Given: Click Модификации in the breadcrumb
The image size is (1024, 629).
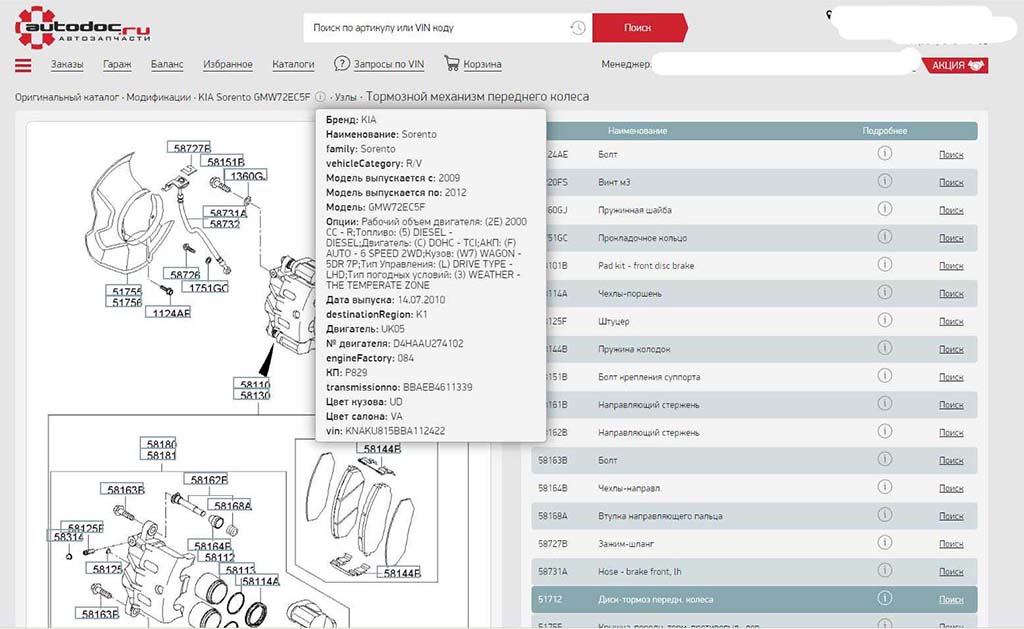Looking at the screenshot, I should 159,97.
